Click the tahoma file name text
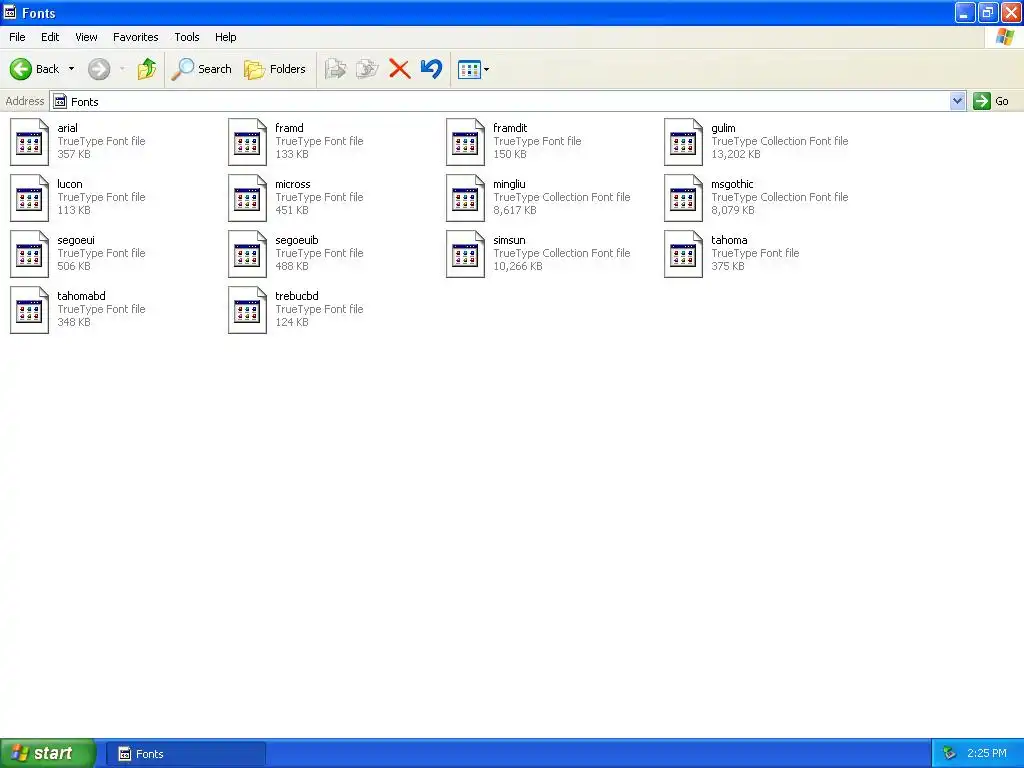This screenshot has height=768, width=1024. 729,240
